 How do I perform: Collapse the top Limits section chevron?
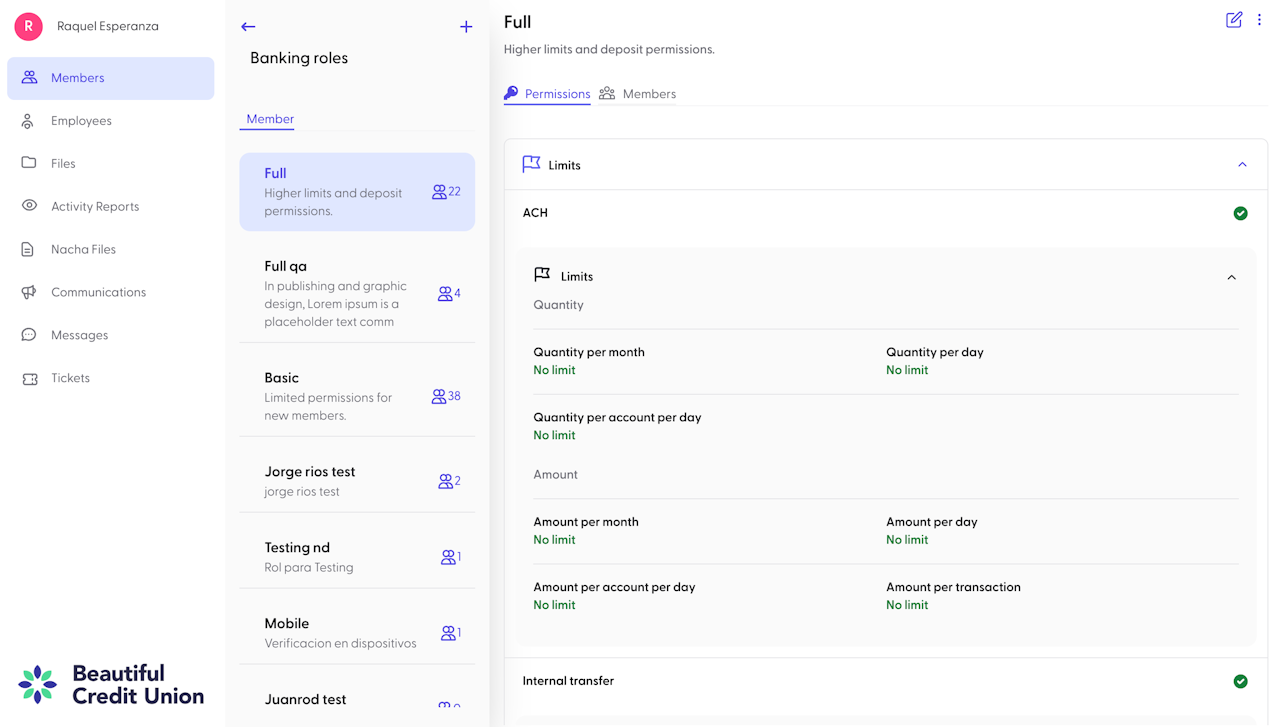[x=1242, y=165]
